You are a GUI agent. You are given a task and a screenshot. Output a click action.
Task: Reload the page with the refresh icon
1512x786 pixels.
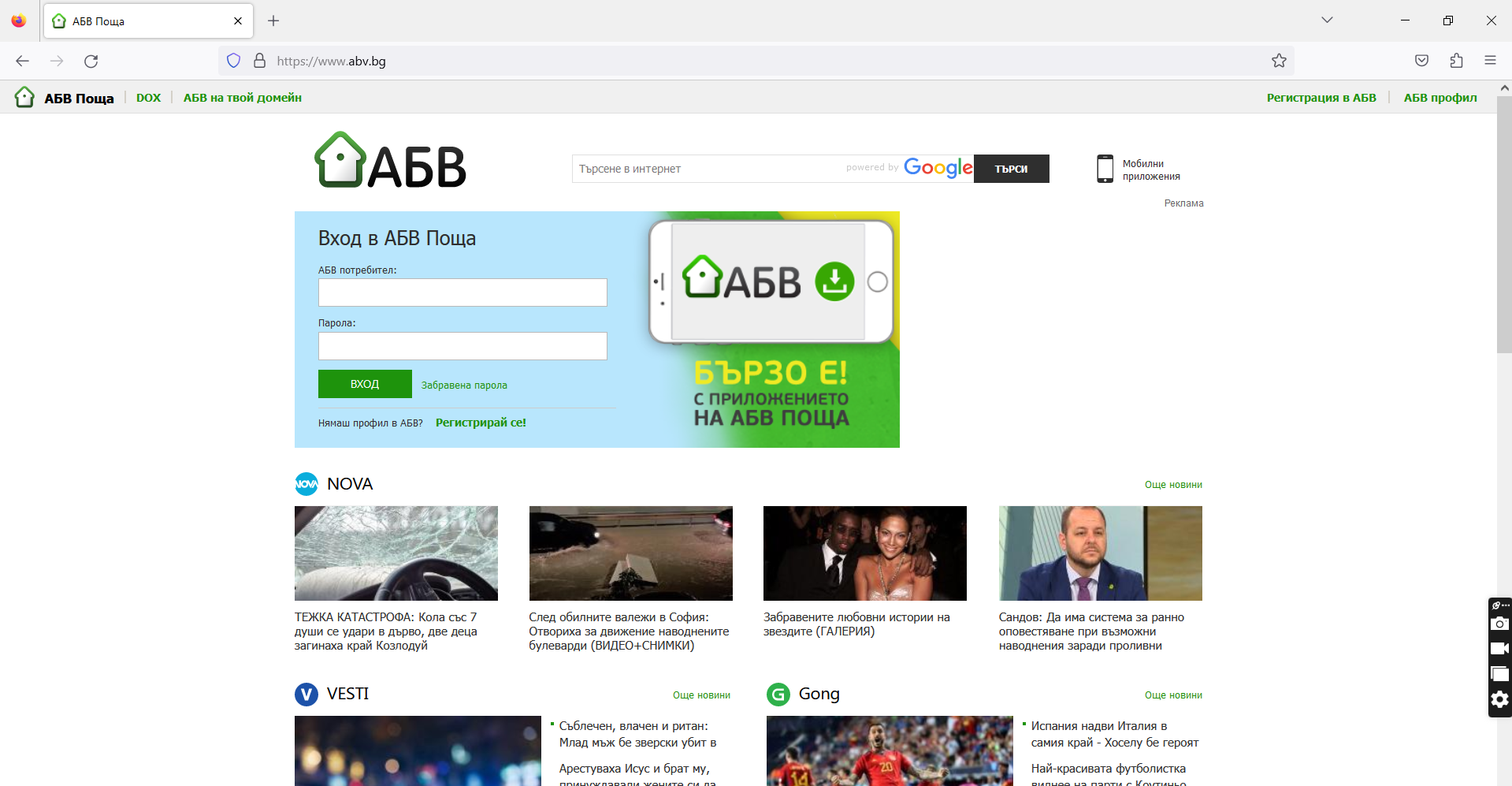pos(91,61)
